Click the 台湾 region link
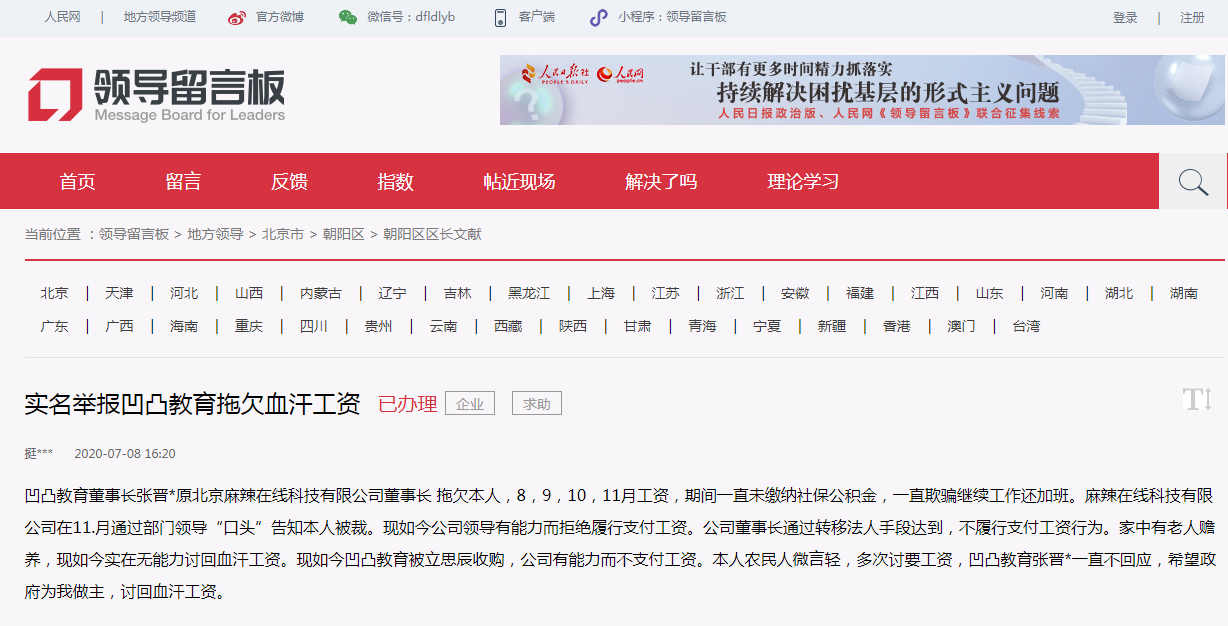This screenshot has width=1228, height=626. [x=1026, y=326]
